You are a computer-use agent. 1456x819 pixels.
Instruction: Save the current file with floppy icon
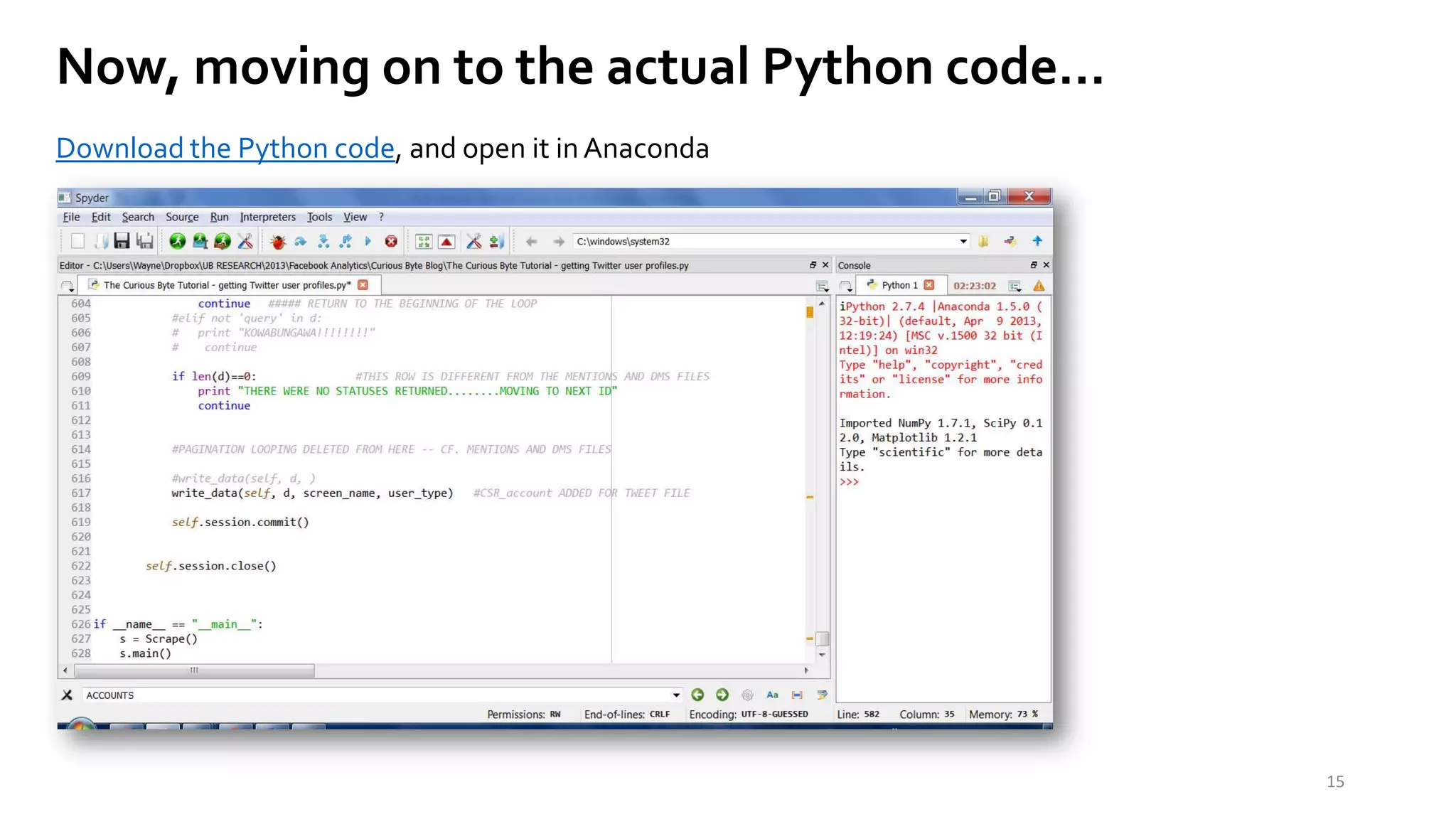122,242
